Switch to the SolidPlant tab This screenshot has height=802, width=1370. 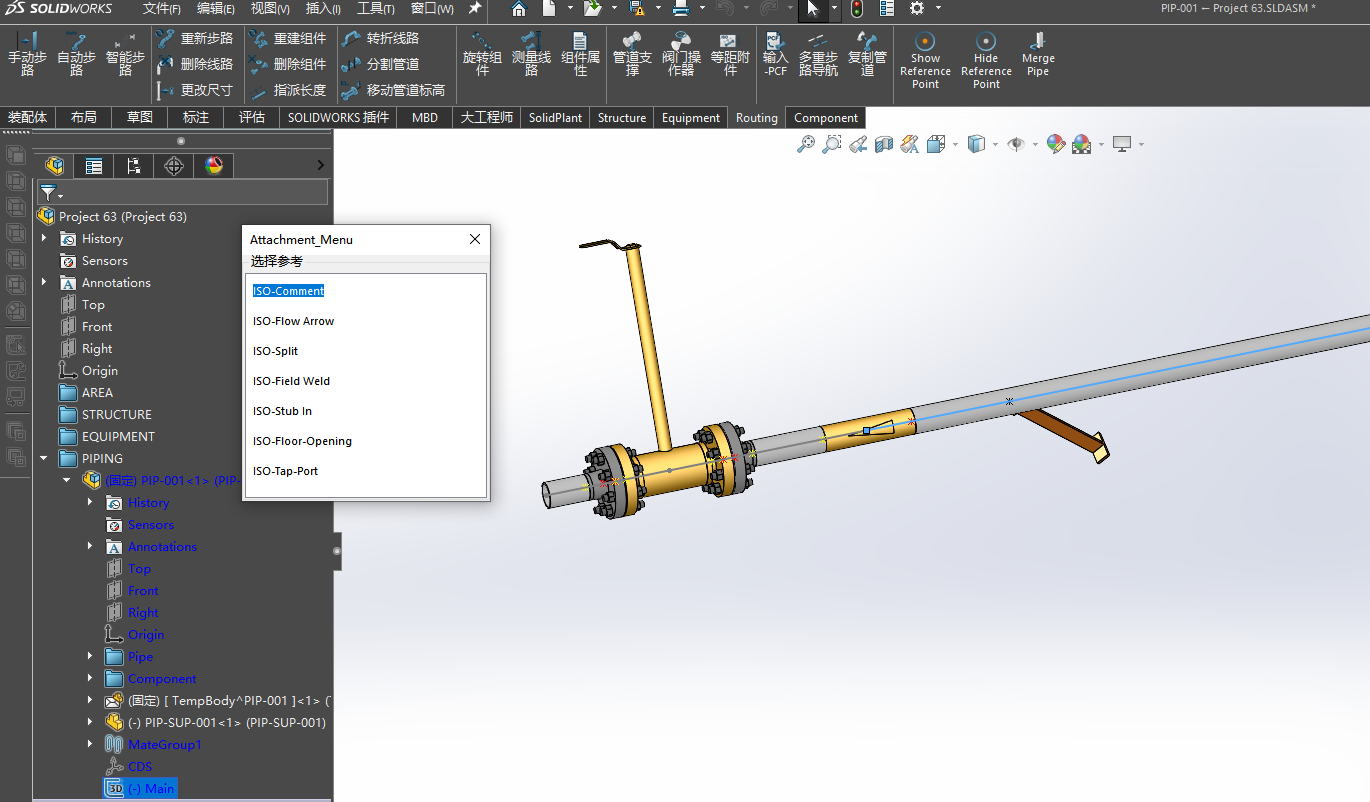(555, 117)
